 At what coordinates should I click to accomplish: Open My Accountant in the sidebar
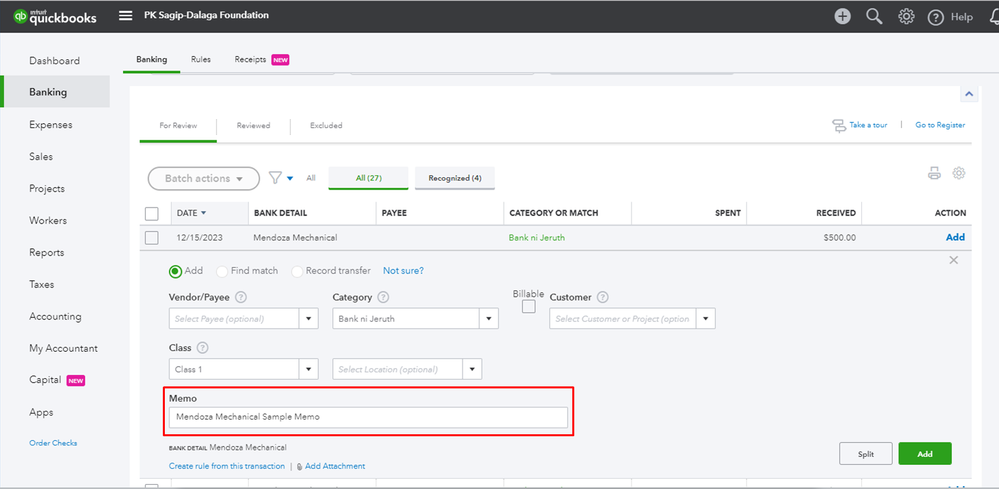(x=64, y=348)
